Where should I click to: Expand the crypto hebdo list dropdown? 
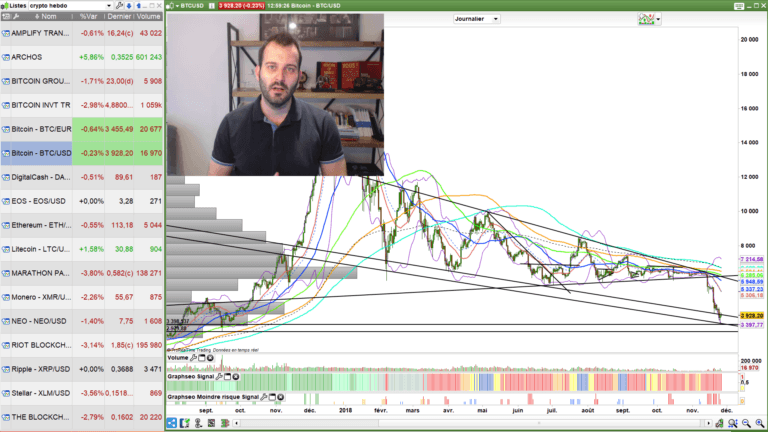point(106,5)
